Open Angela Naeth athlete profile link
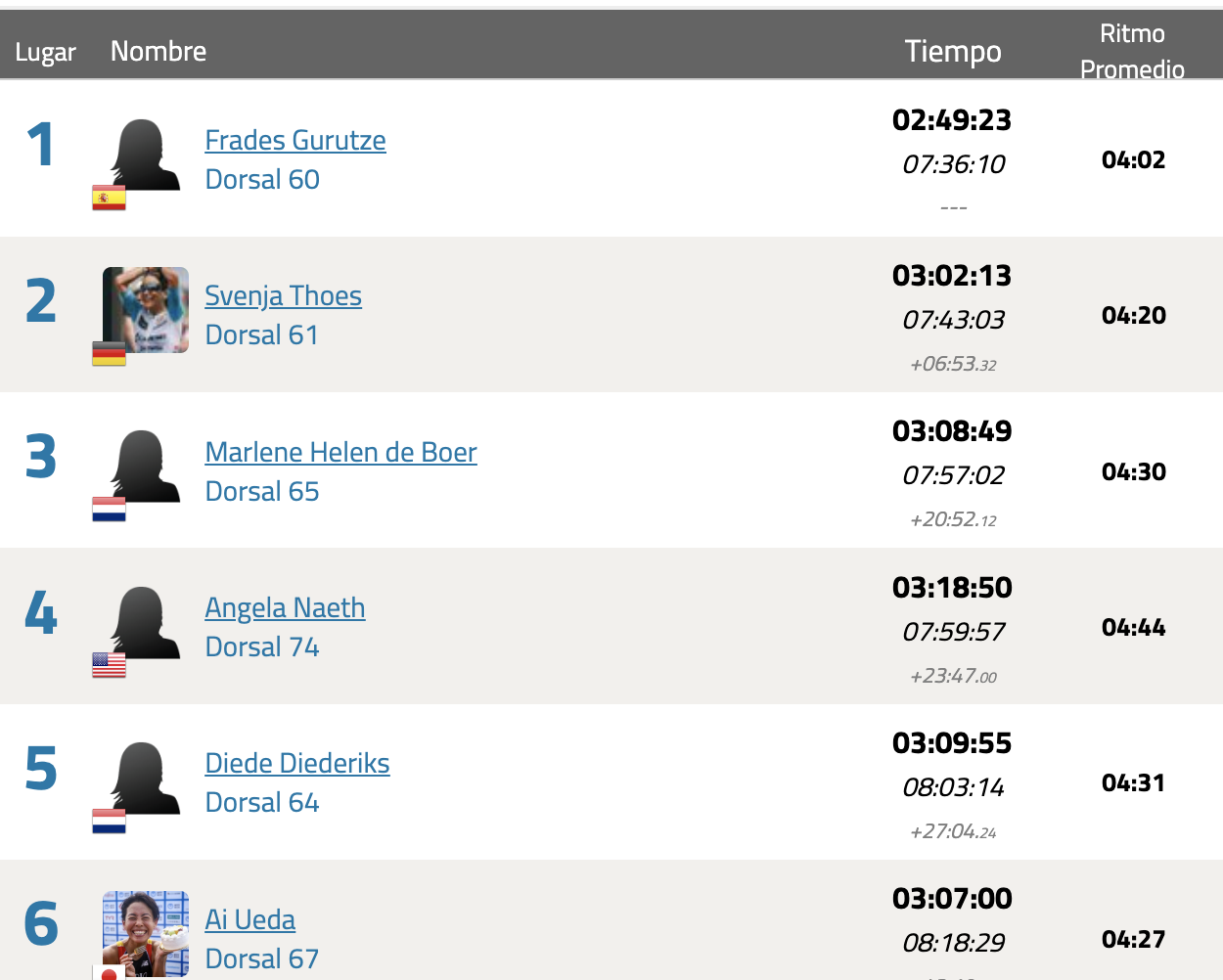1223x980 pixels. pyautogui.click(x=285, y=608)
